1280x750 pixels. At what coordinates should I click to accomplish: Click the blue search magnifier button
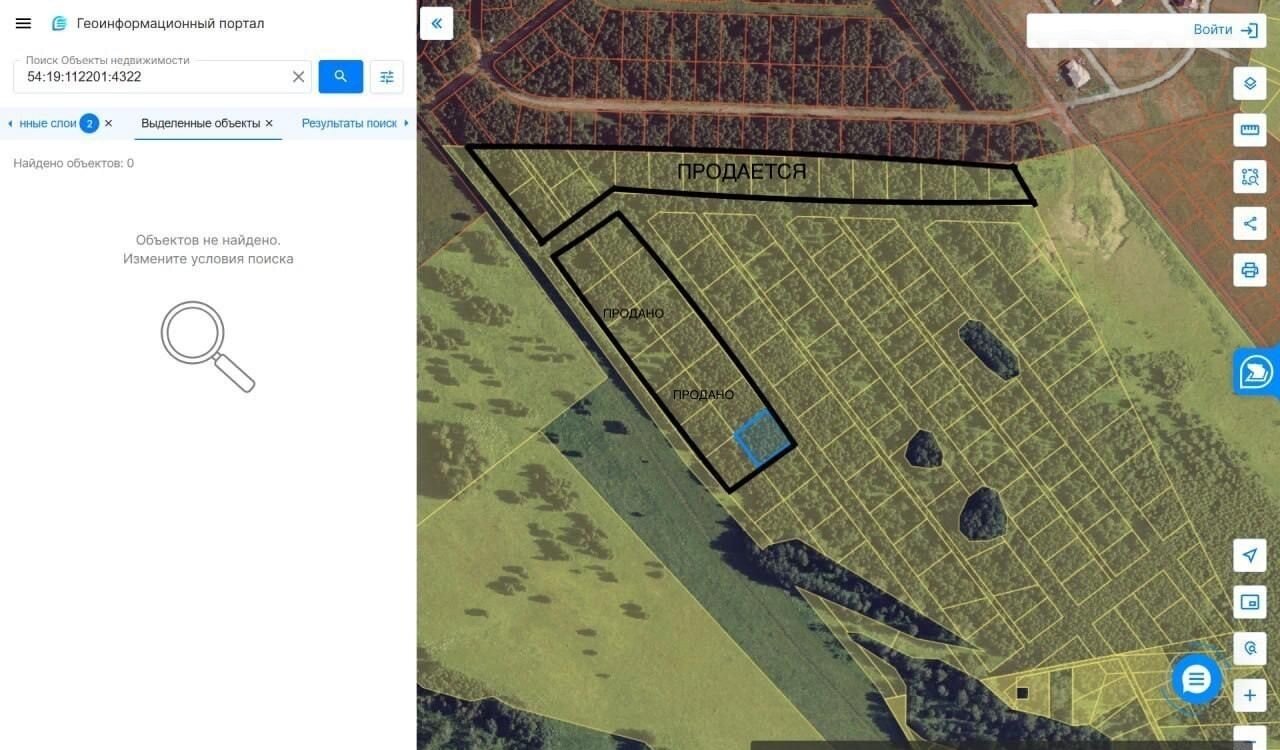click(341, 76)
